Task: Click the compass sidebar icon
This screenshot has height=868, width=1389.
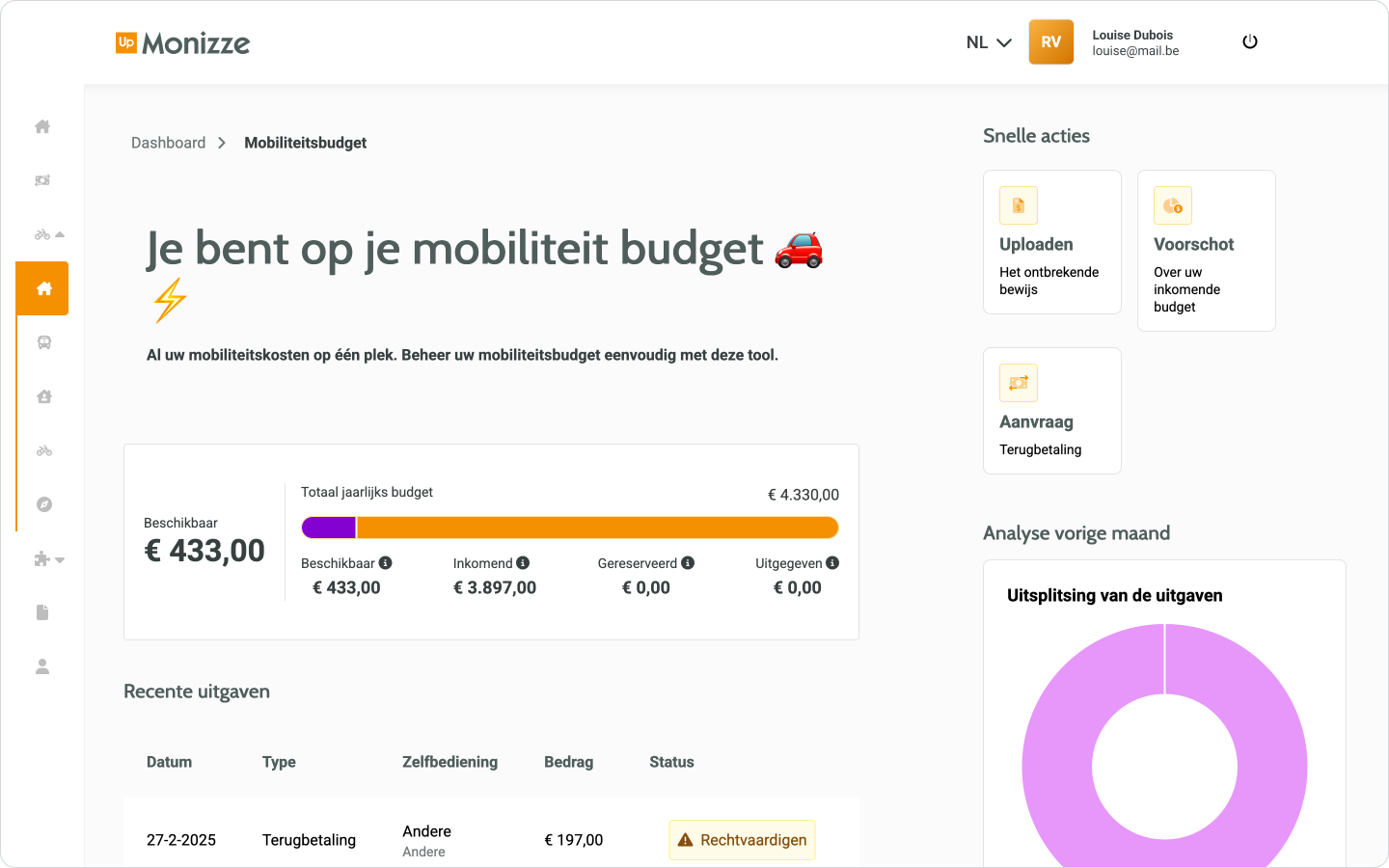Action: pyautogui.click(x=44, y=504)
